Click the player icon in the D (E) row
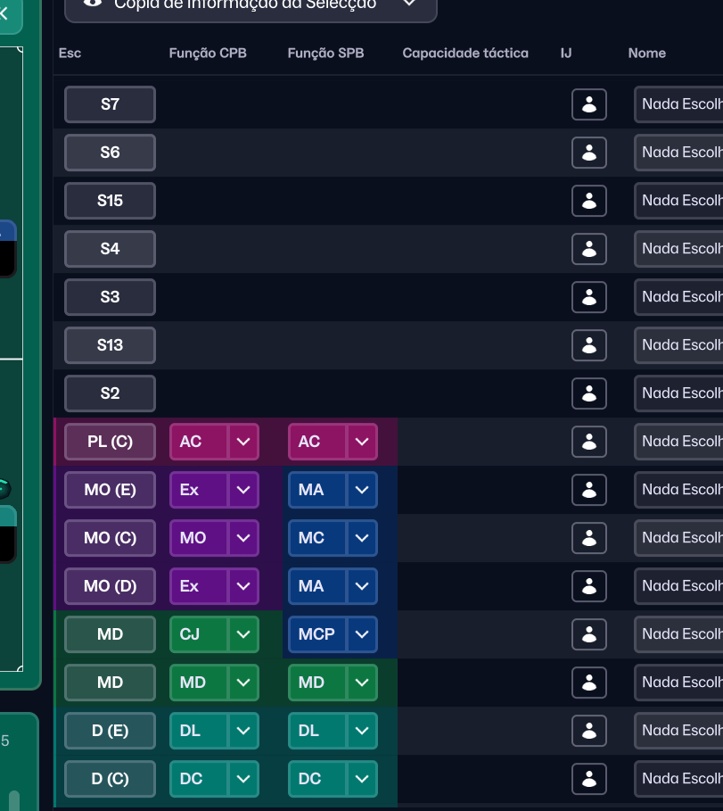 click(589, 730)
